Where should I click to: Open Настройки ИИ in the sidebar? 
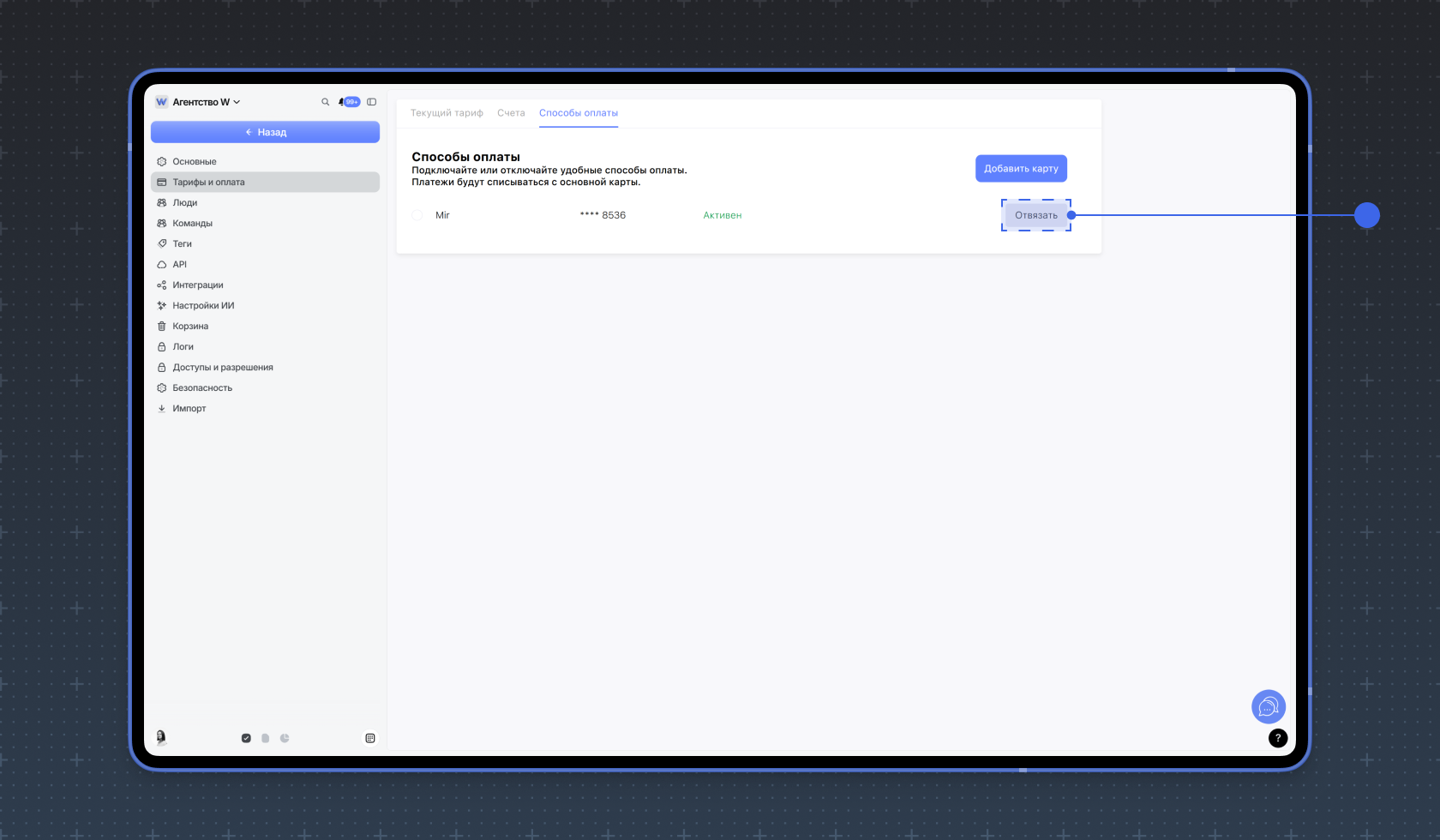[265, 306]
